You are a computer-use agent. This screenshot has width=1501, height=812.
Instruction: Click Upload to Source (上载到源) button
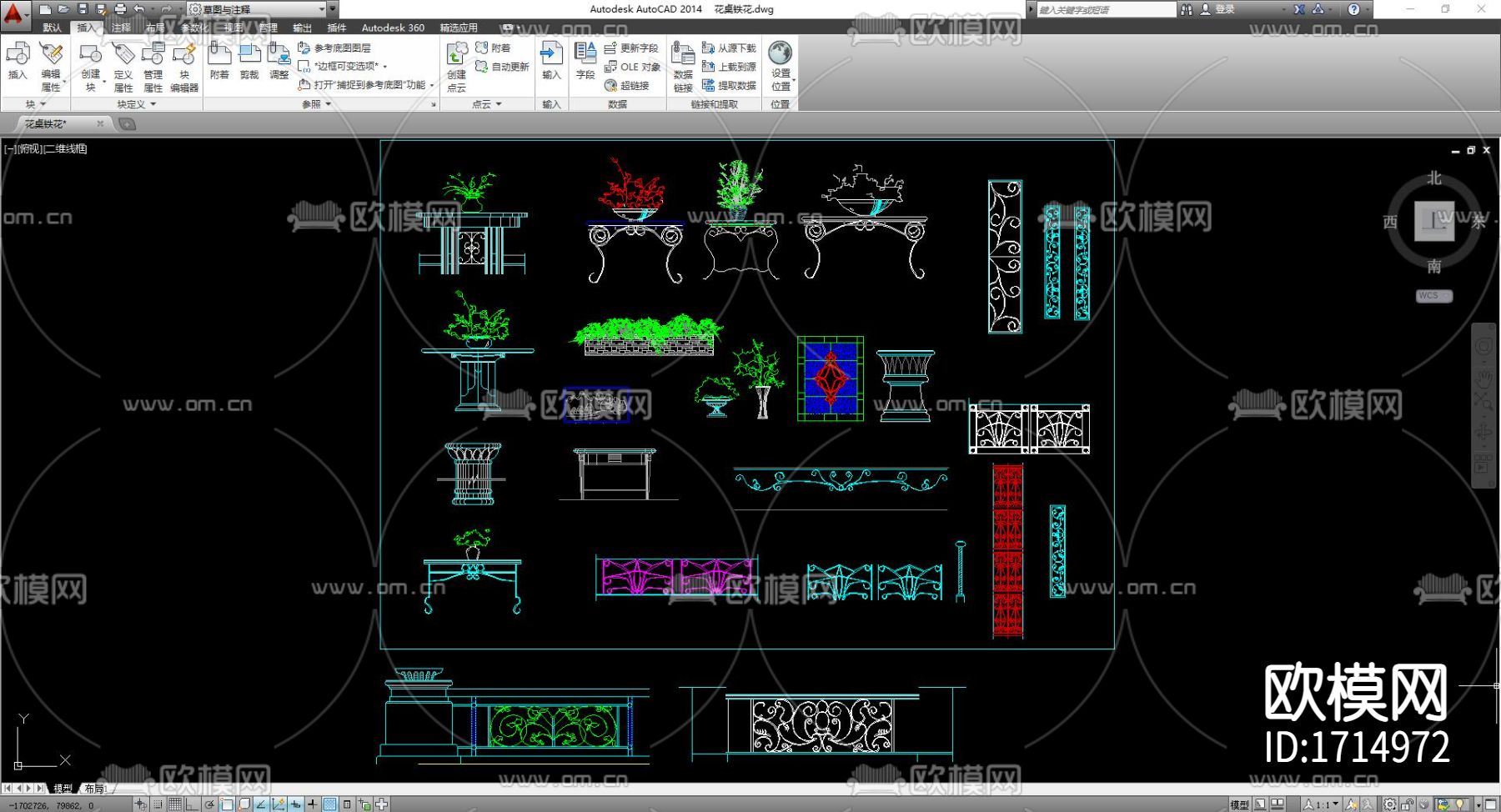(729, 67)
